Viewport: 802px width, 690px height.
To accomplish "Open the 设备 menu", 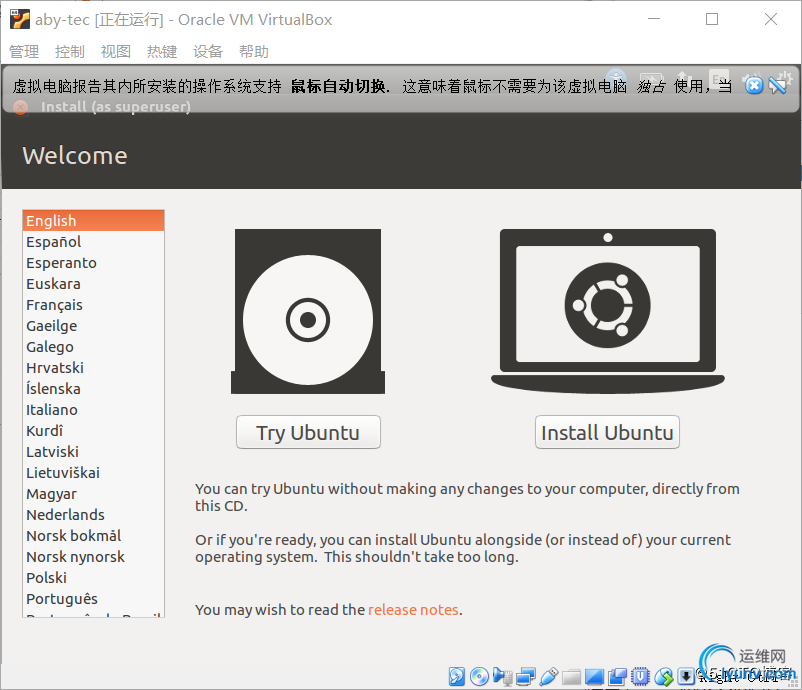I will (x=208, y=51).
